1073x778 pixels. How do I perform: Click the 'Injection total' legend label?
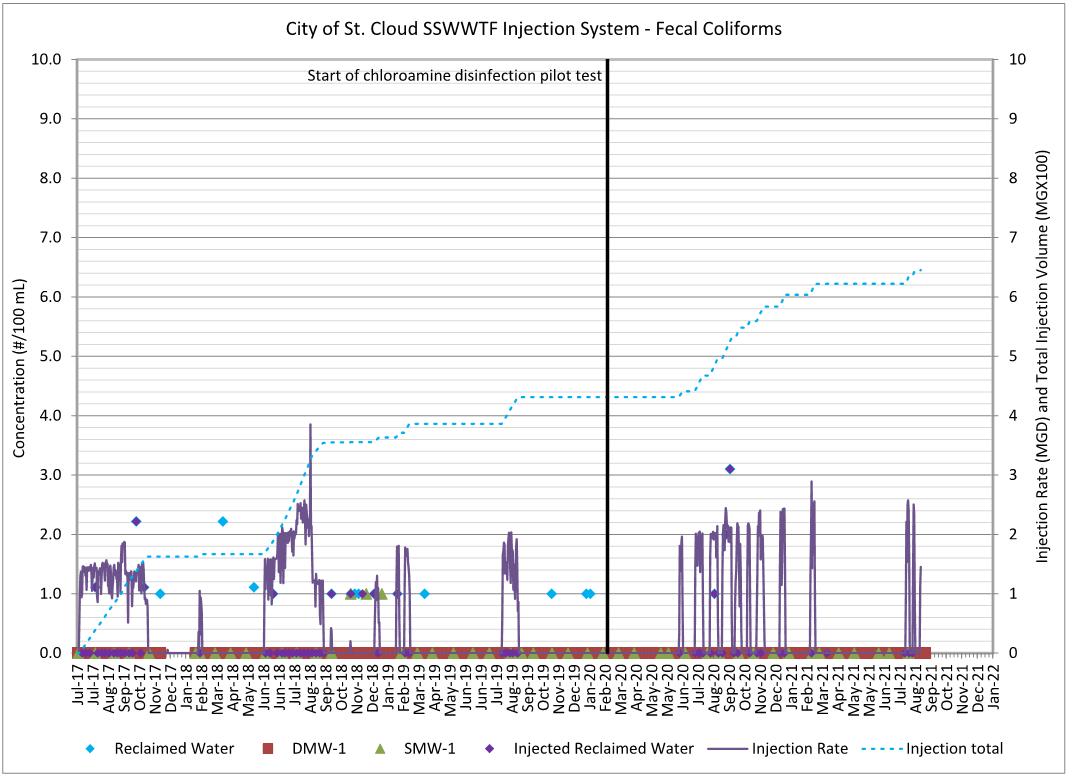pyautogui.click(x=955, y=749)
